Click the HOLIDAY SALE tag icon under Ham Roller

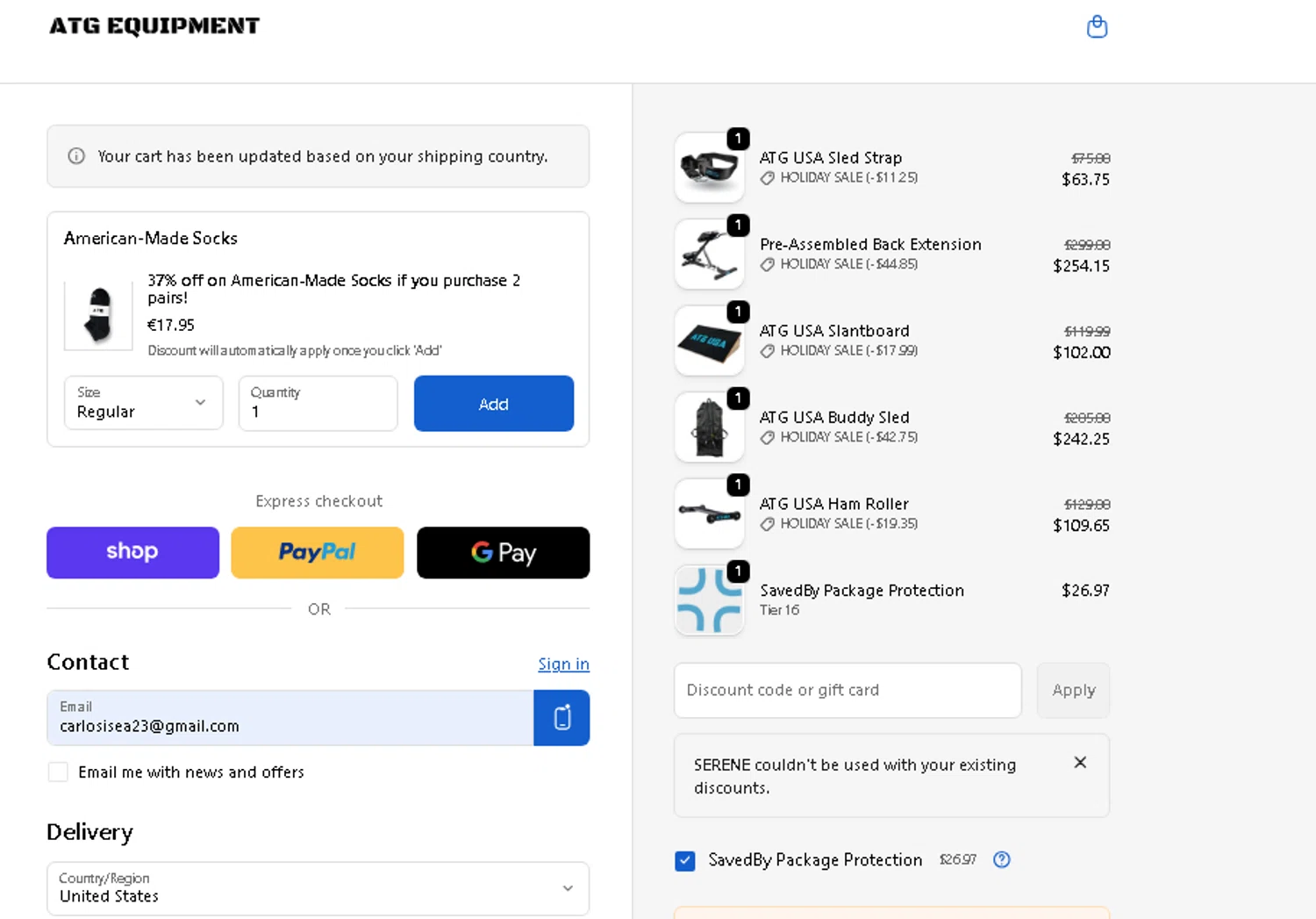click(x=767, y=524)
